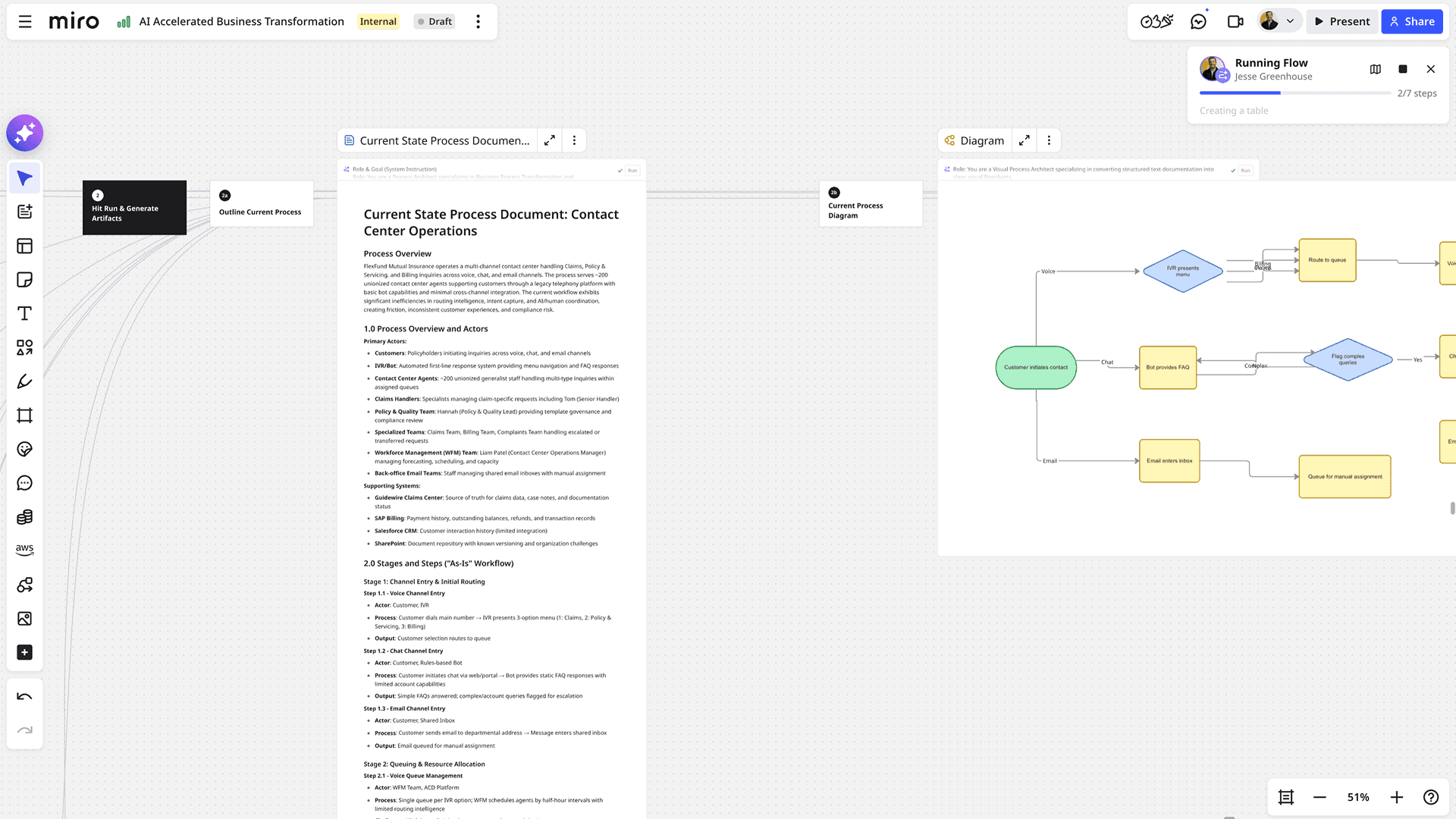Open the comments tool in sidebar
Image resolution: width=1456 pixels, height=819 pixels.
[x=24, y=483]
